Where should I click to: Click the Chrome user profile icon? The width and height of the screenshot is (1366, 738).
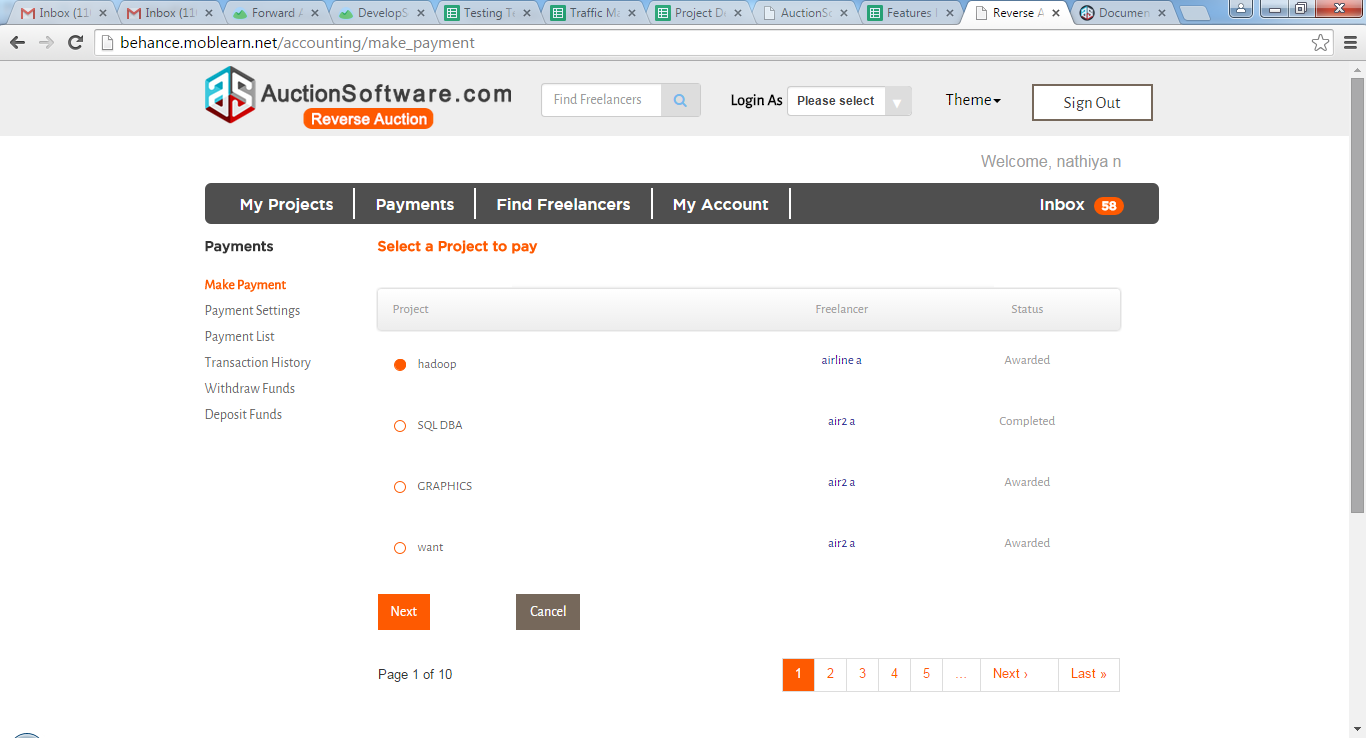point(1240,8)
